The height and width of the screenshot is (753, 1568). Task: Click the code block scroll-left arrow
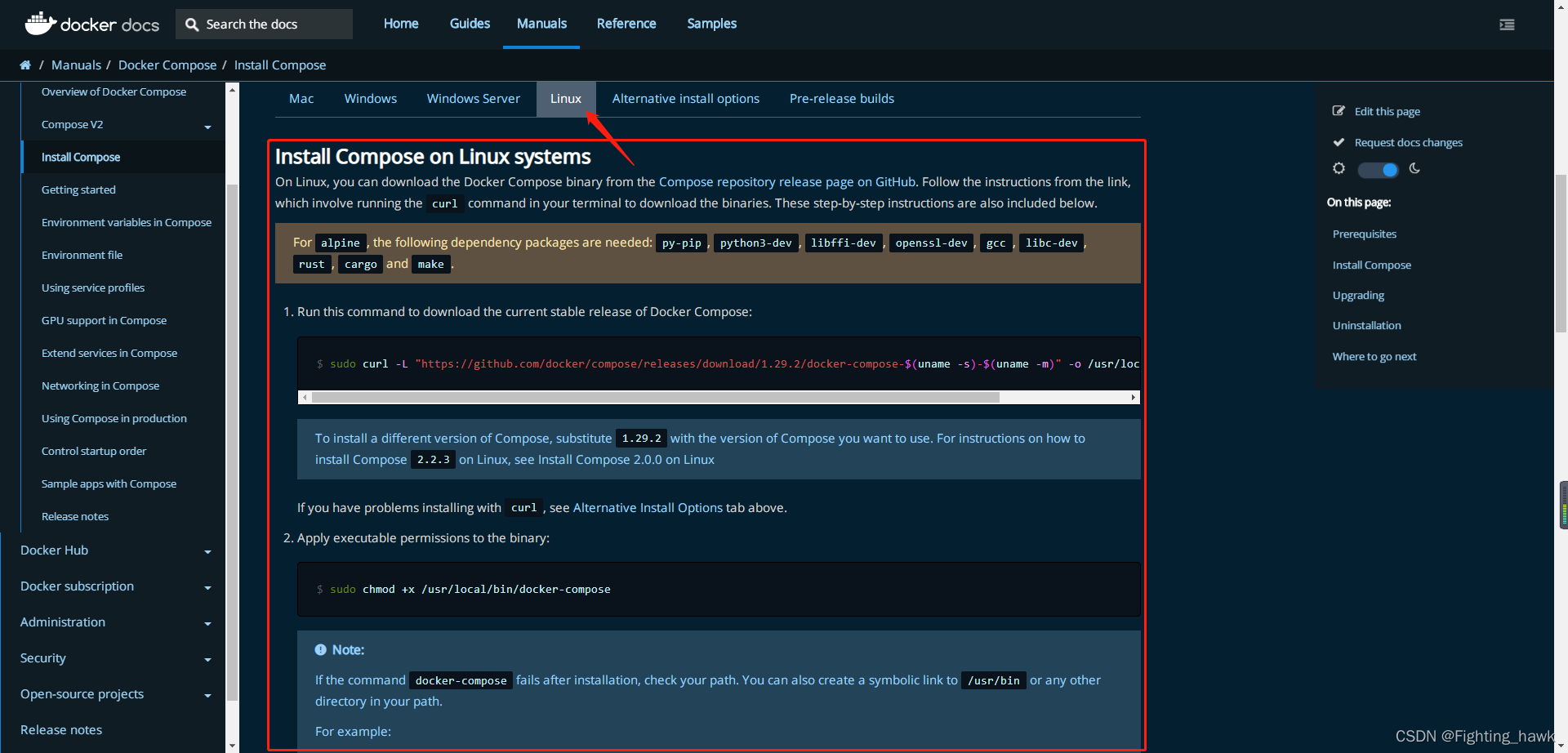click(305, 397)
